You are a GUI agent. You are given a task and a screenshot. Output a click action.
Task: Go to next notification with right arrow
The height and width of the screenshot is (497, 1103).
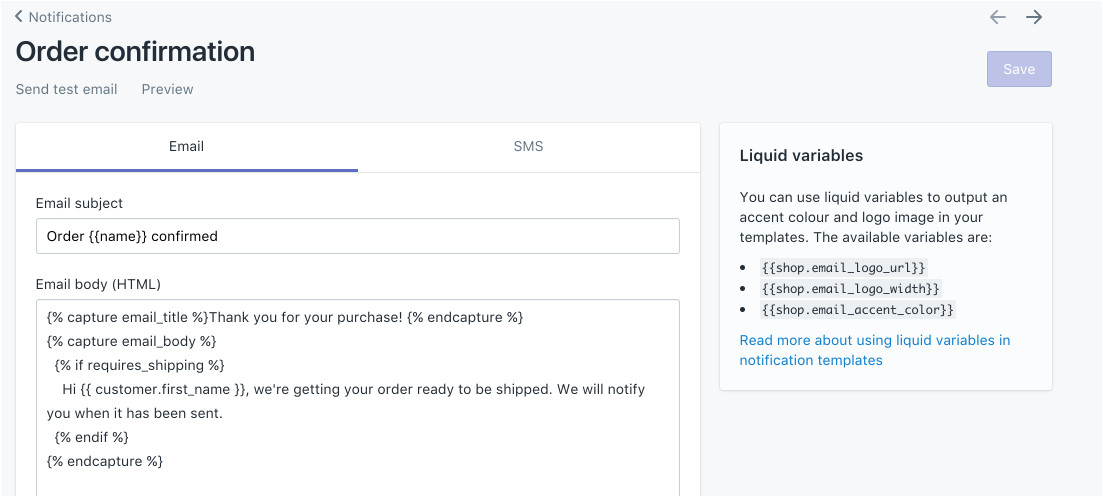coord(1034,17)
